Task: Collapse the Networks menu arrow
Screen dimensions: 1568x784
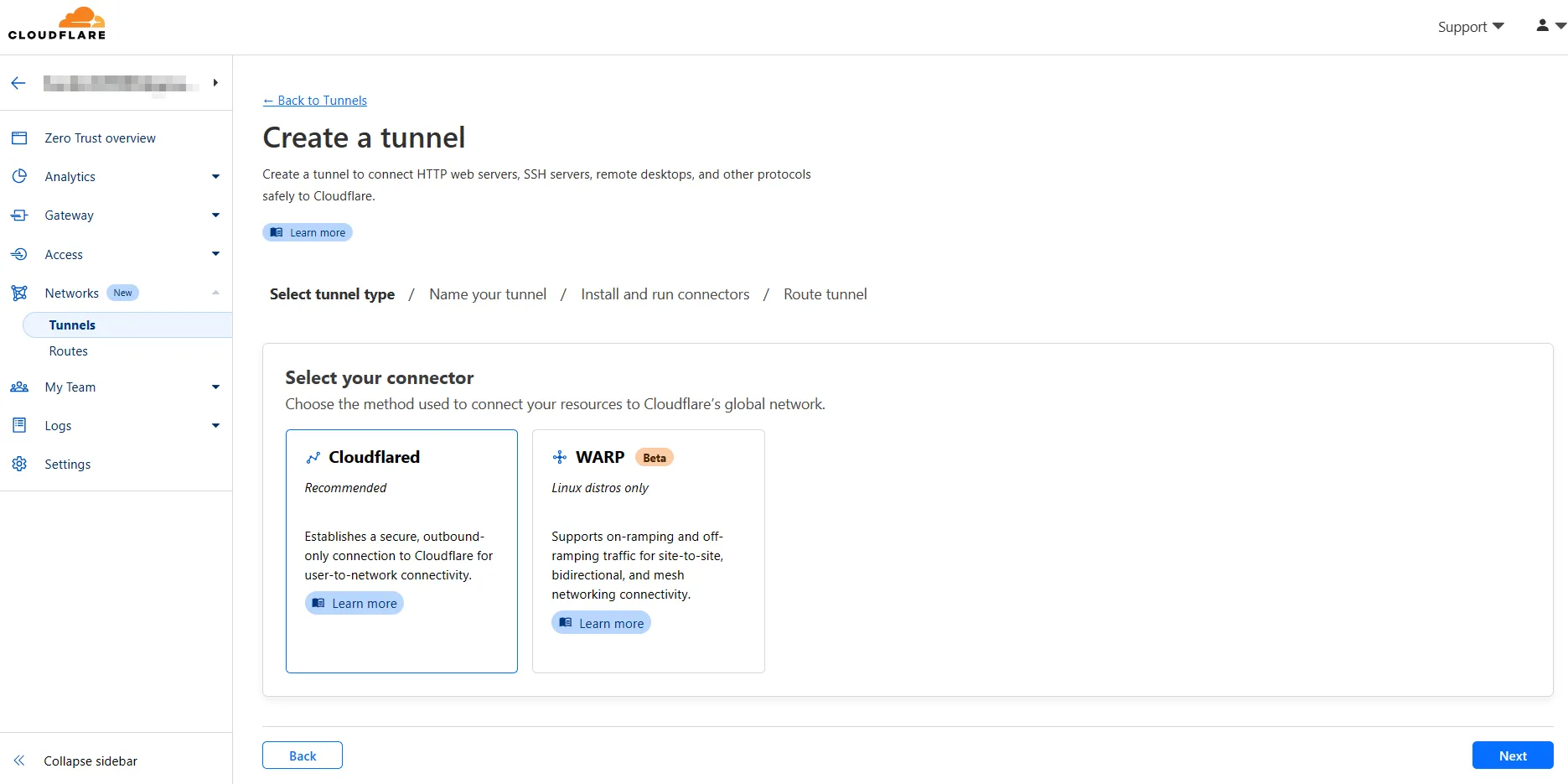Action: 215,293
